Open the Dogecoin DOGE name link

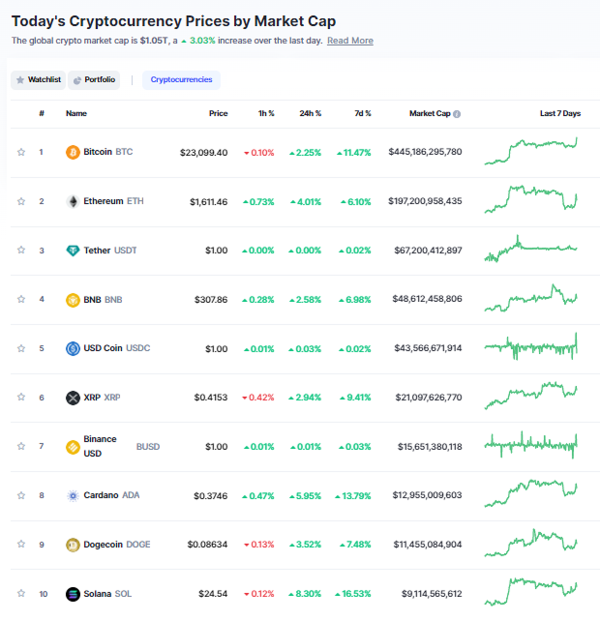pyautogui.click(x=117, y=545)
